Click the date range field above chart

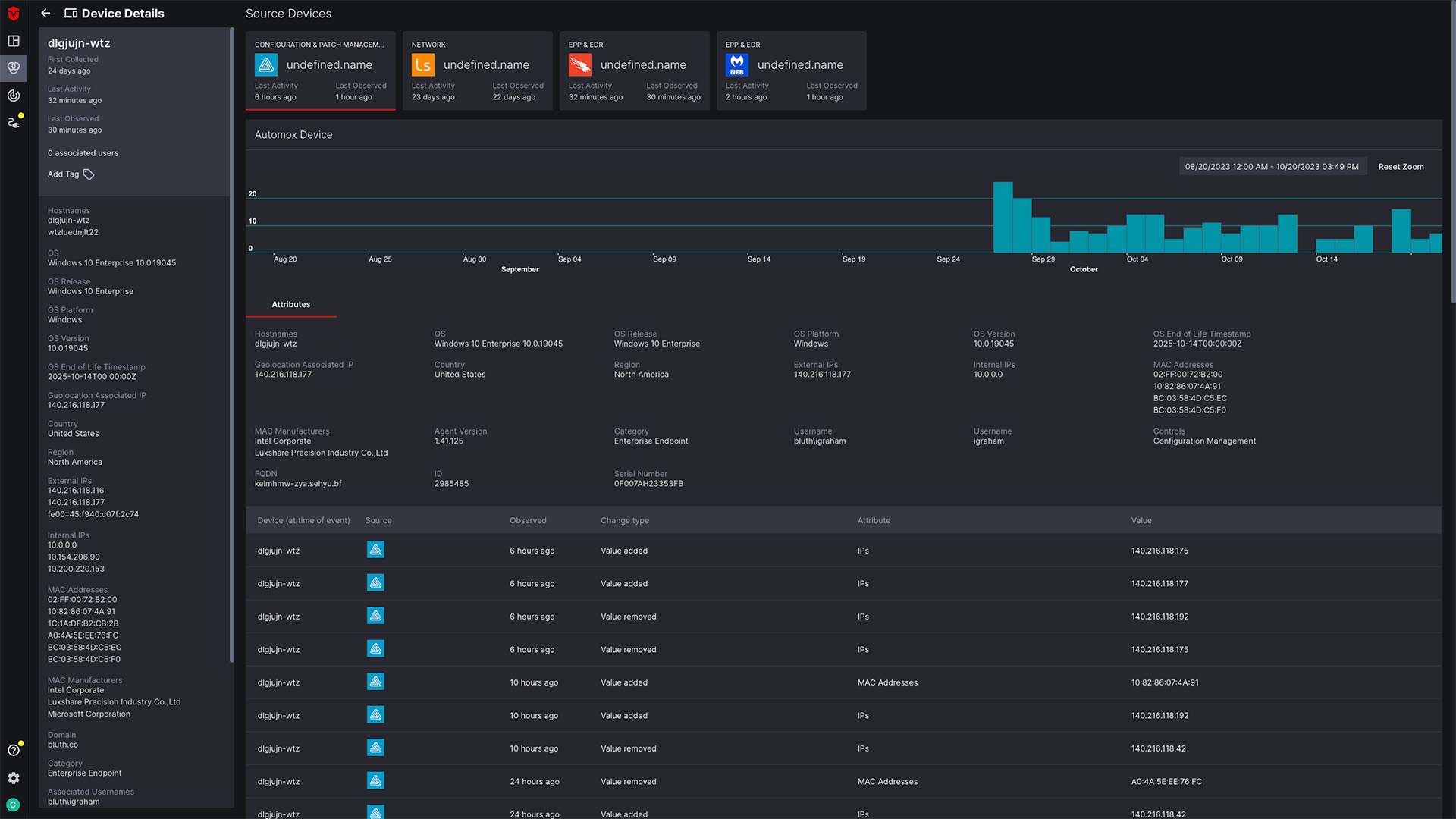coord(1272,167)
